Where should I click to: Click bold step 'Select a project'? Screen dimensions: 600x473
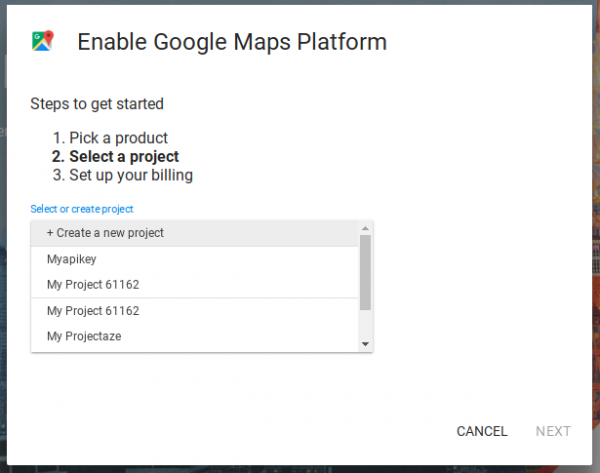[x=124, y=157]
